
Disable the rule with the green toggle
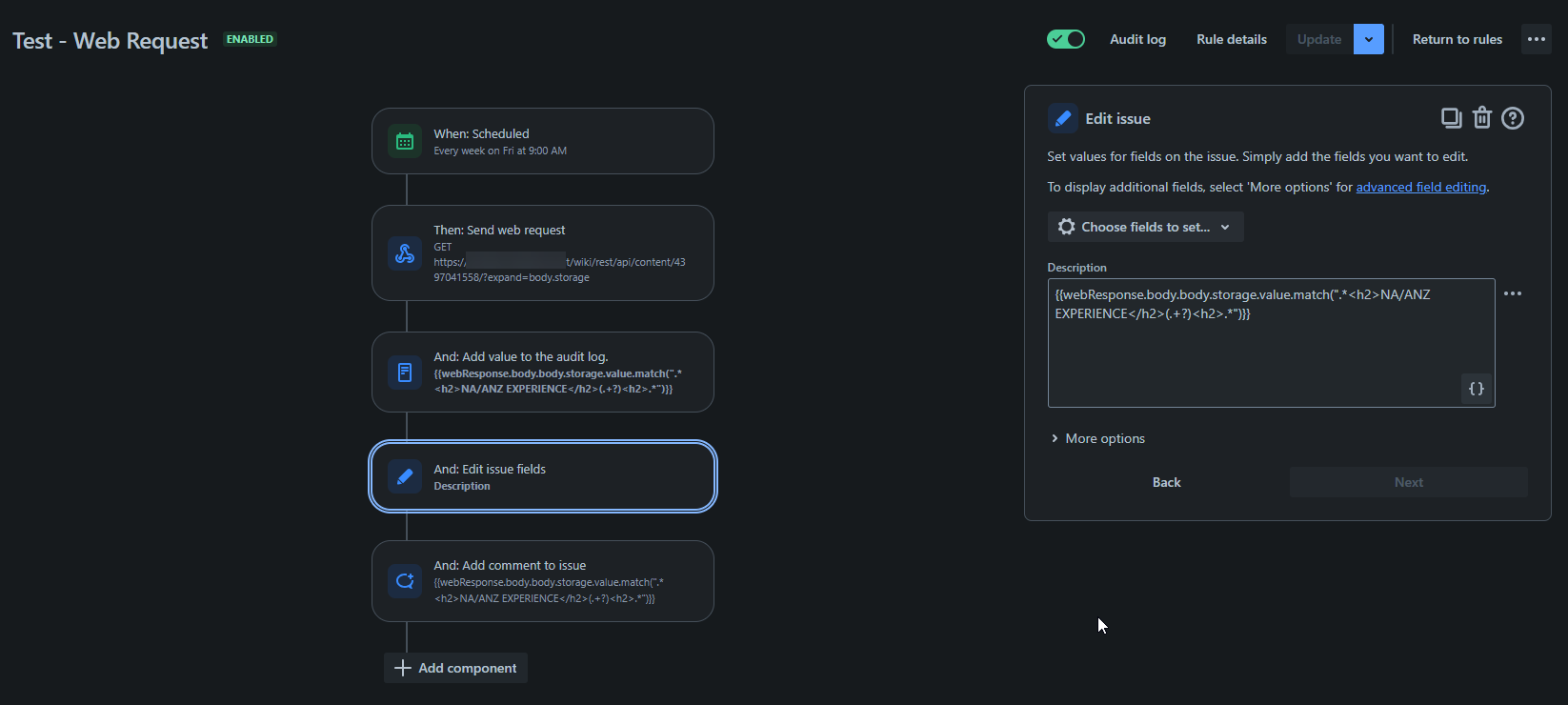coord(1065,39)
